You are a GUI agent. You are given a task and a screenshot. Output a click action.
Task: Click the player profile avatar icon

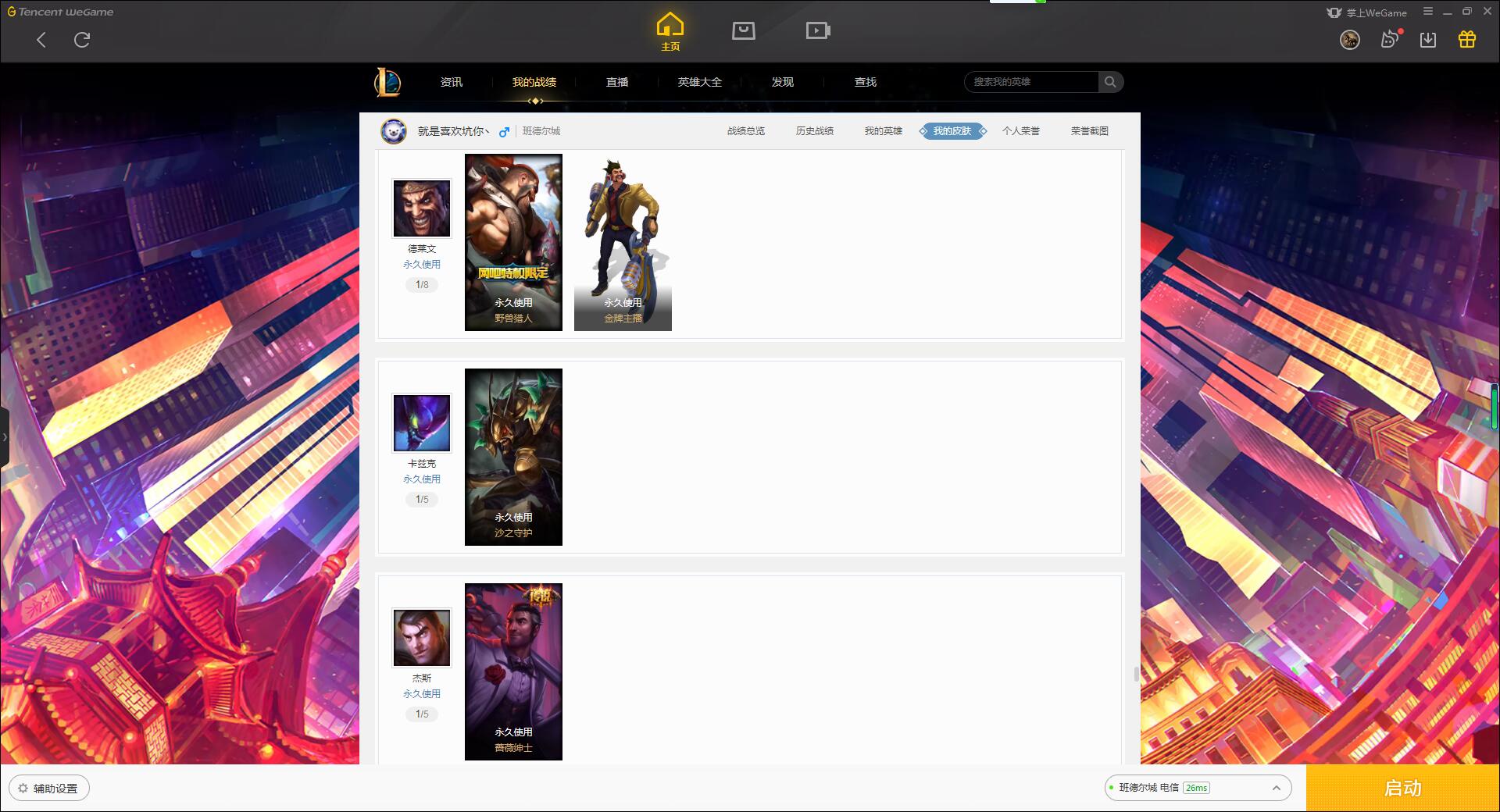[394, 131]
